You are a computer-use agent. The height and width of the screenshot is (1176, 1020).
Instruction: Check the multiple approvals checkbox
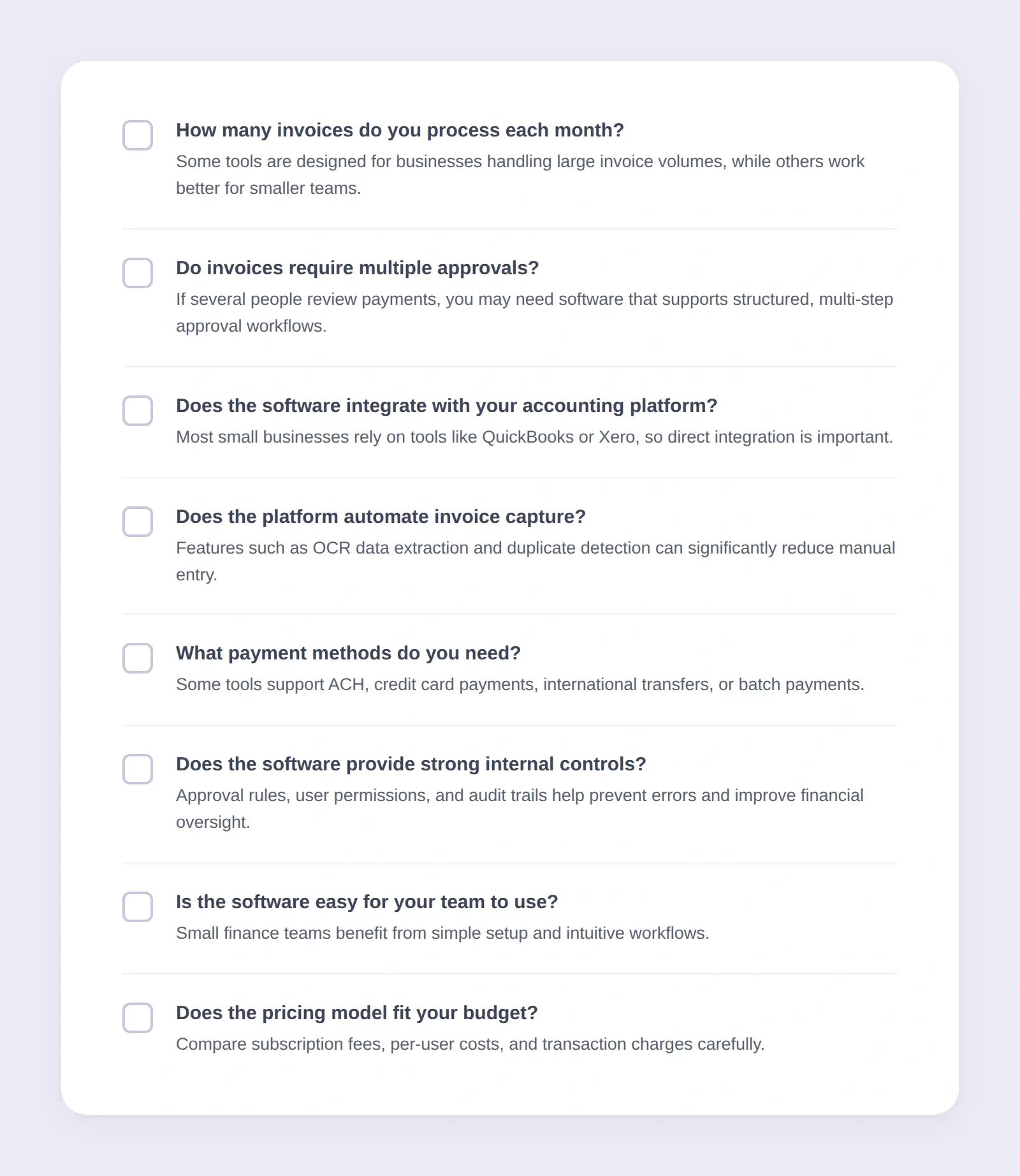tap(137, 274)
